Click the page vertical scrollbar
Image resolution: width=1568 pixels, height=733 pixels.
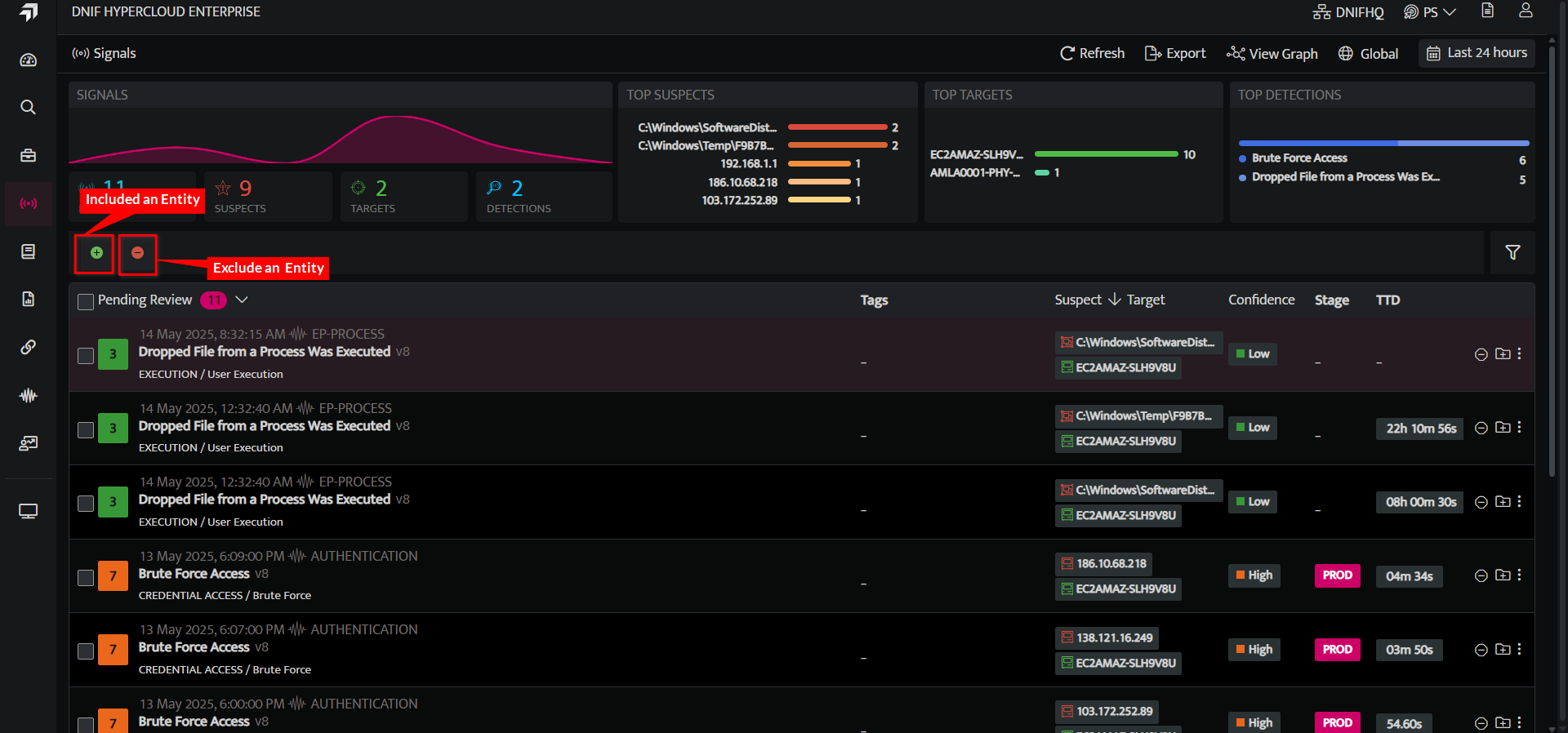point(1552,261)
